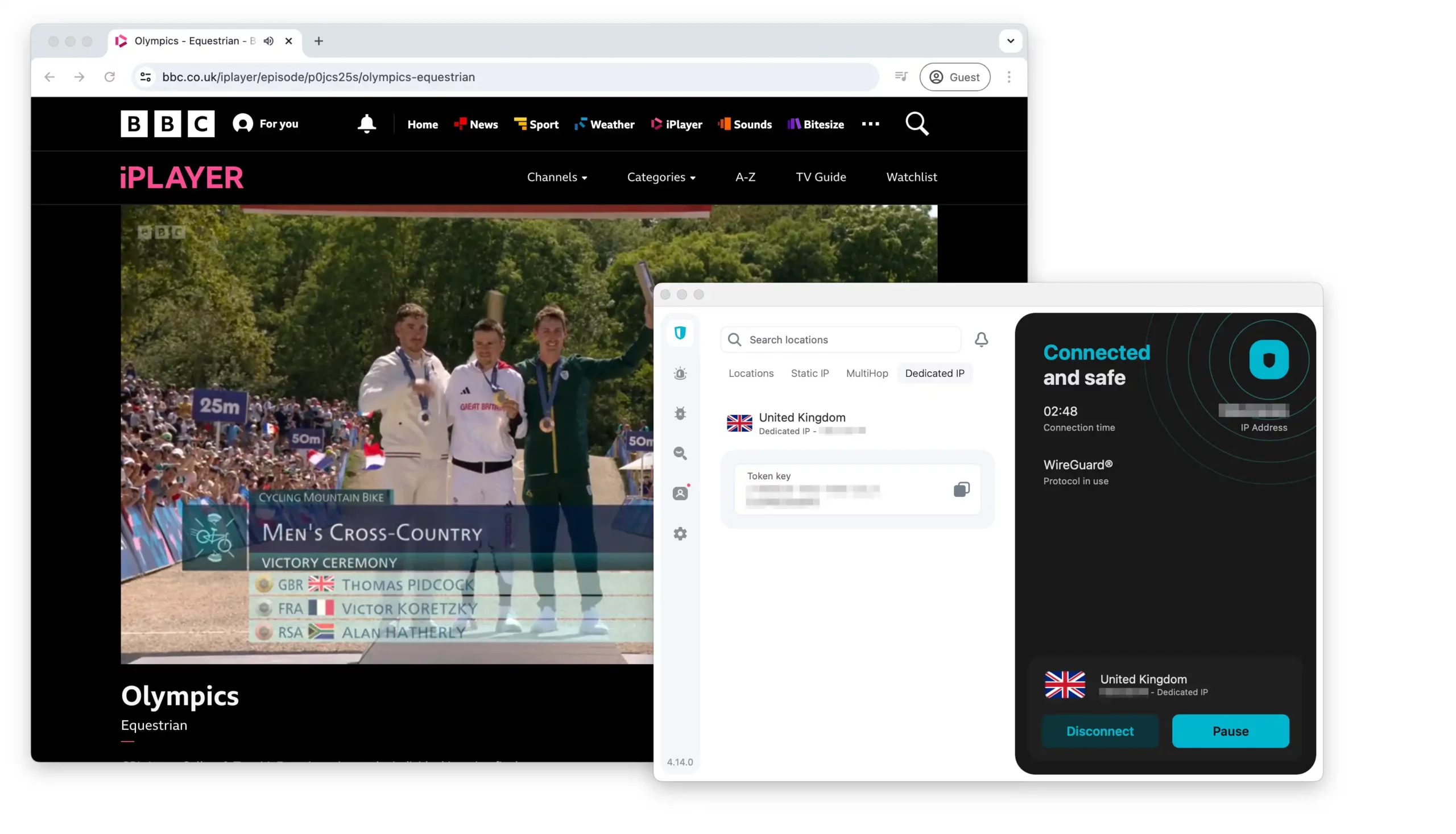Go to BBC Weather
Image resolution: width=1456 pixels, height=834 pixels.
coord(605,125)
